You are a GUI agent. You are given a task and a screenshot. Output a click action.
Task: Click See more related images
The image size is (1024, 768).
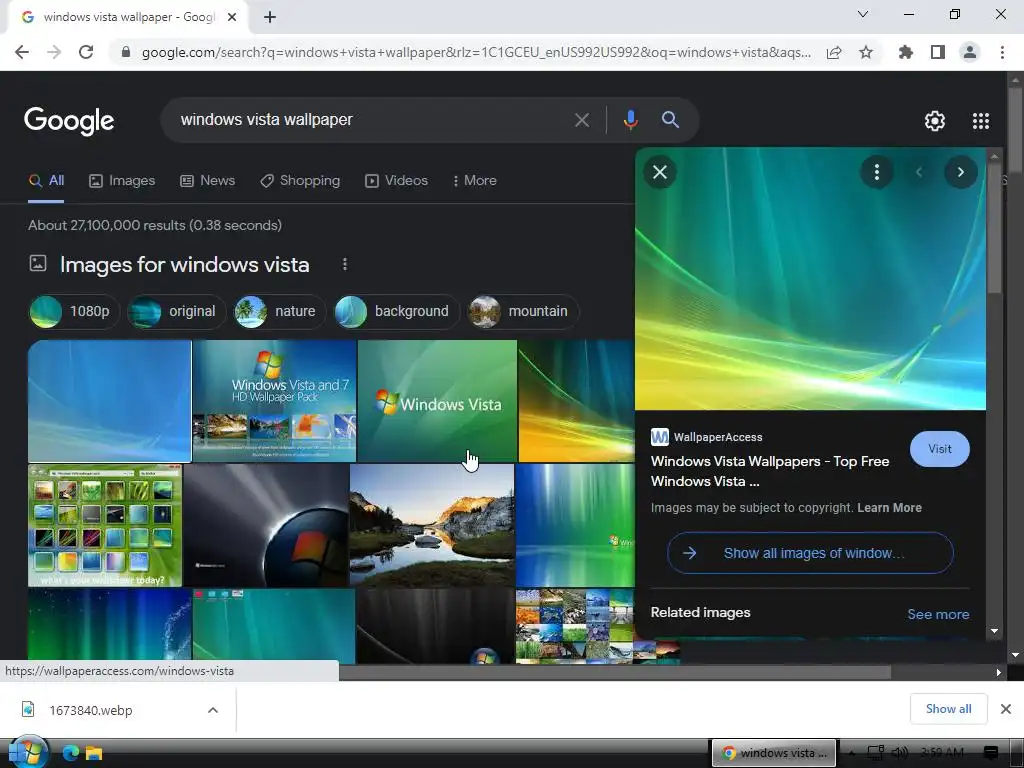(938, 615)
